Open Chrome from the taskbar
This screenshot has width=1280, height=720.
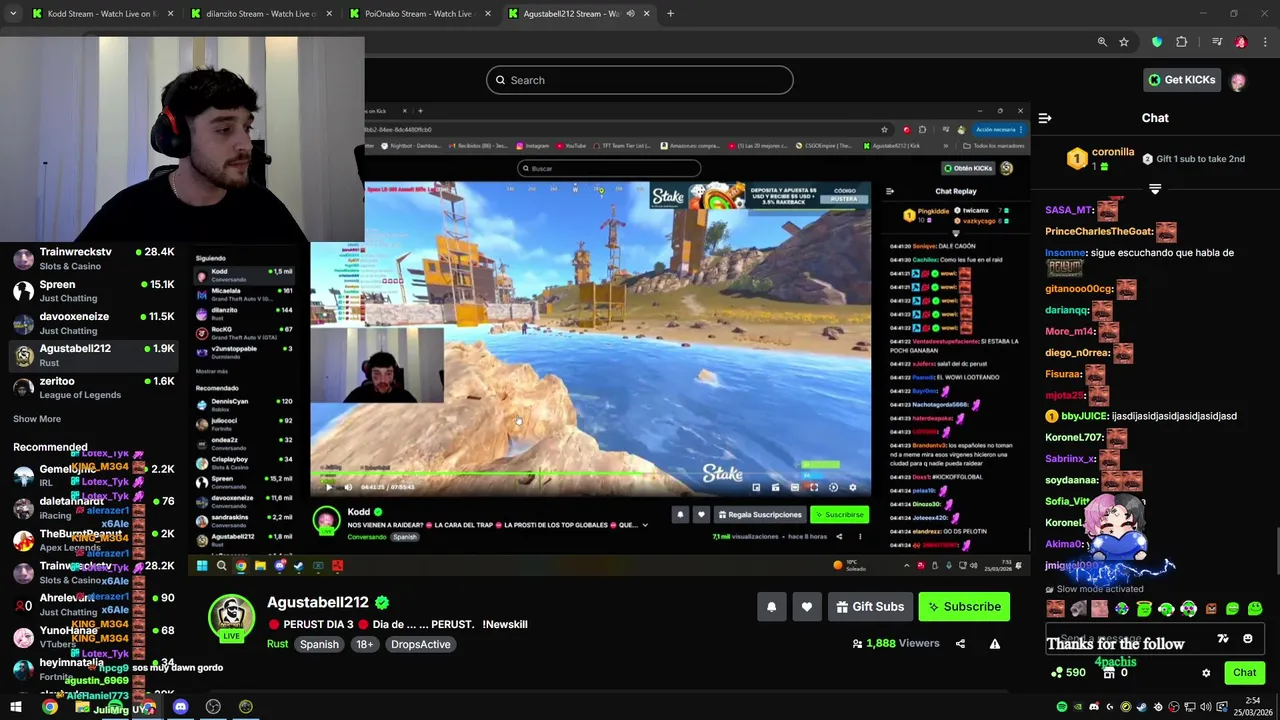(49, 707)
